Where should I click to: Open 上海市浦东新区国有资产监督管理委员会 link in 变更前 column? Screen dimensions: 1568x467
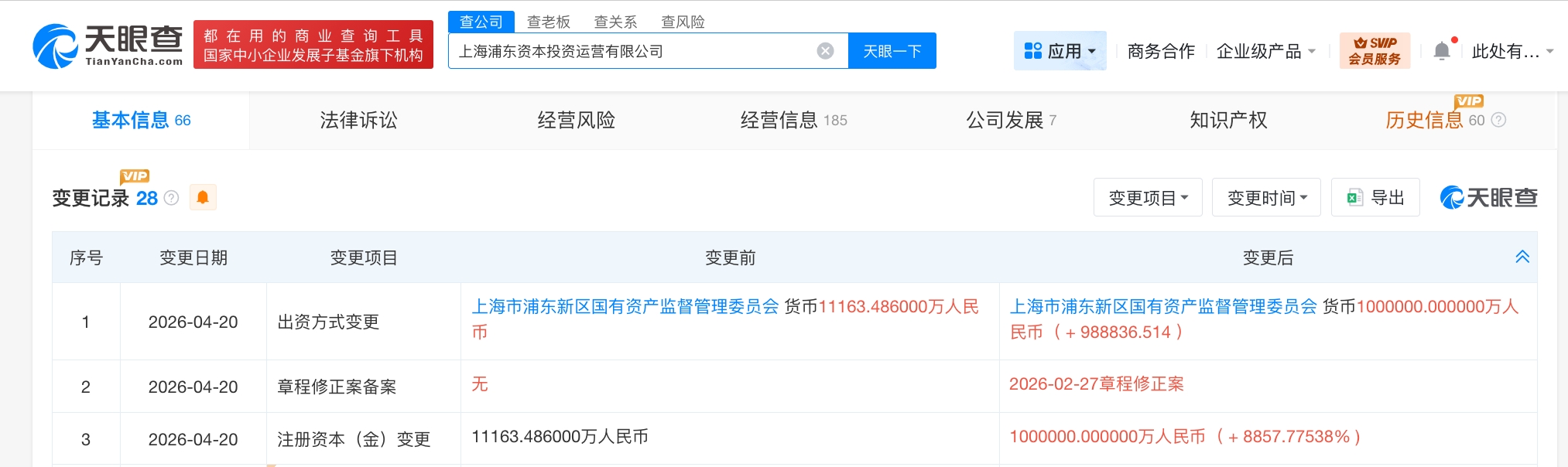tap(625, 307)
